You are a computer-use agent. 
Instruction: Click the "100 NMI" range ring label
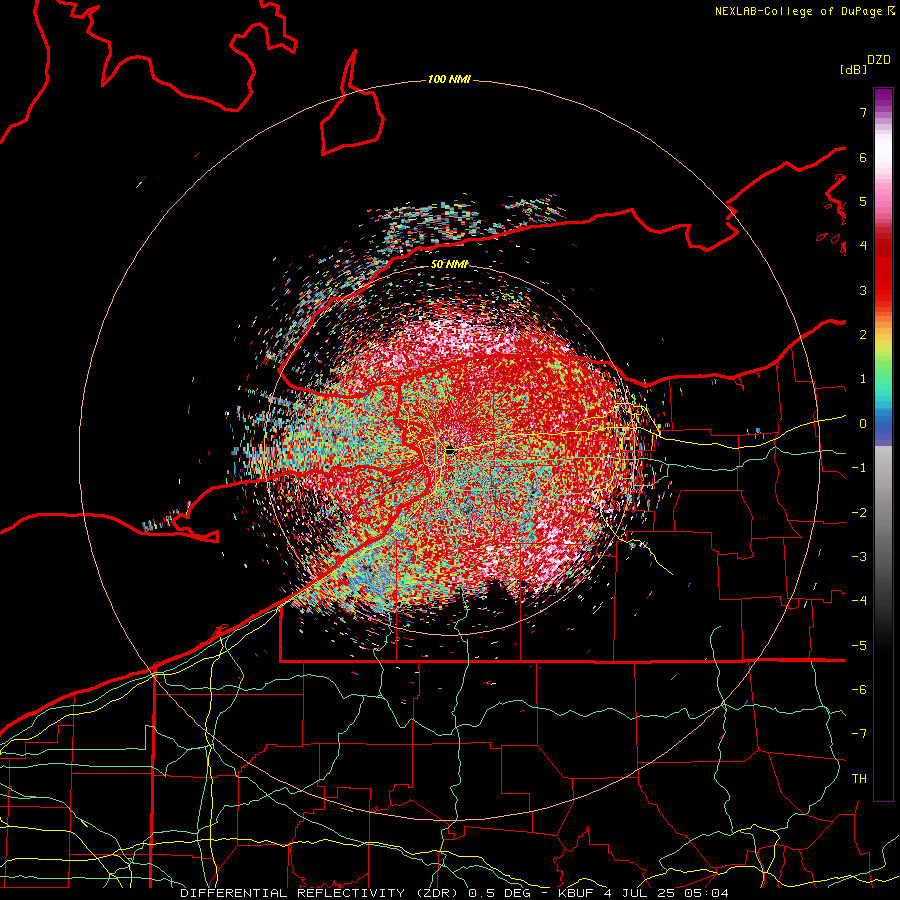point(449,79)
